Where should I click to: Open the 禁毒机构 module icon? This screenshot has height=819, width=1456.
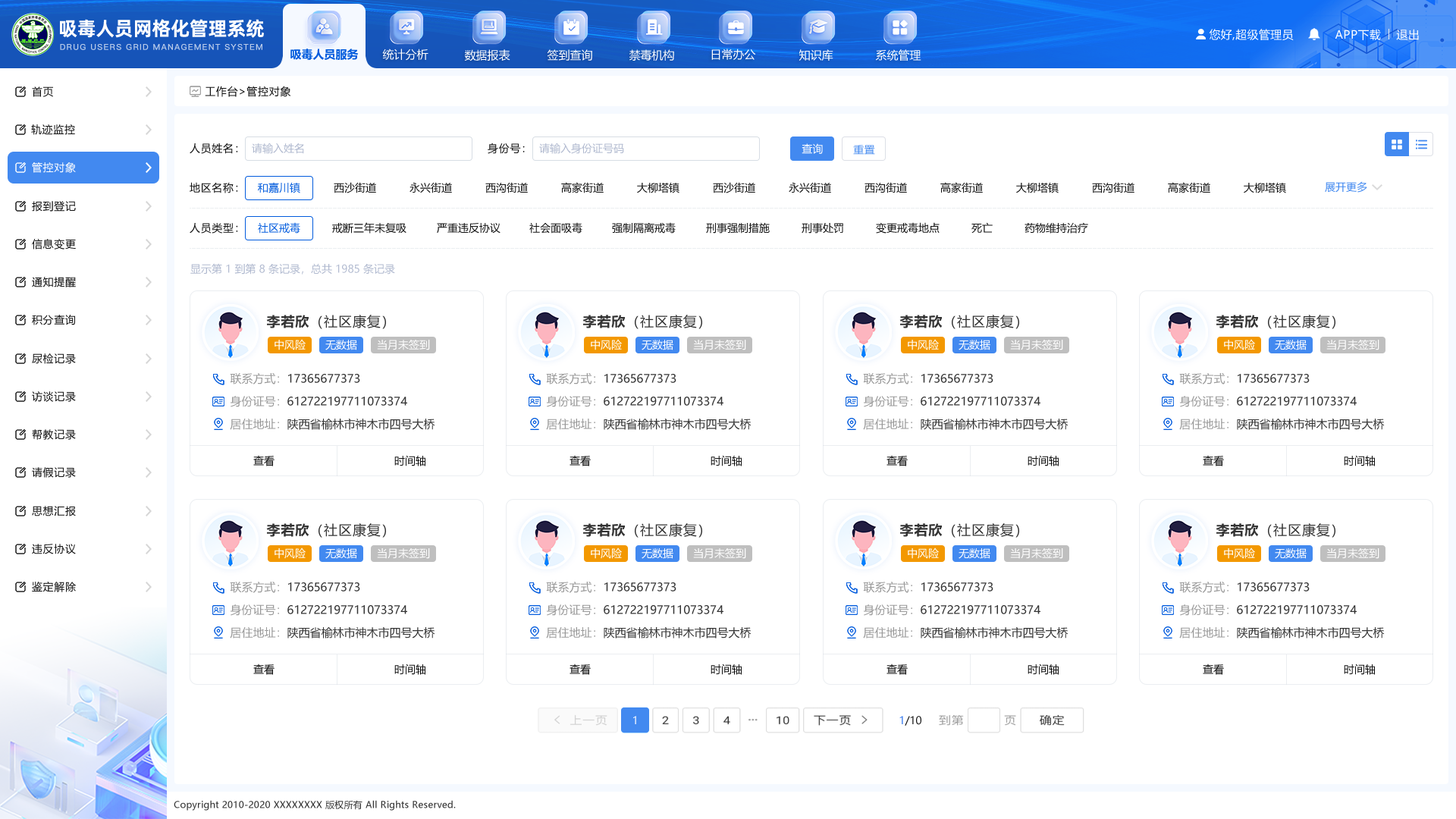(x=652, y=28)
